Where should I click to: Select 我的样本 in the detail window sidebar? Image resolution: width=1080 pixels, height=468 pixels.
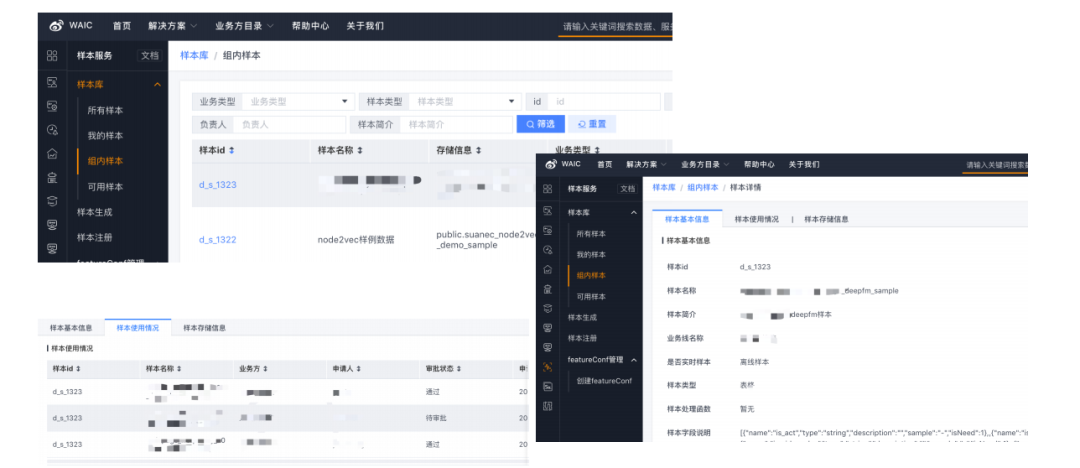pos(591,254)
